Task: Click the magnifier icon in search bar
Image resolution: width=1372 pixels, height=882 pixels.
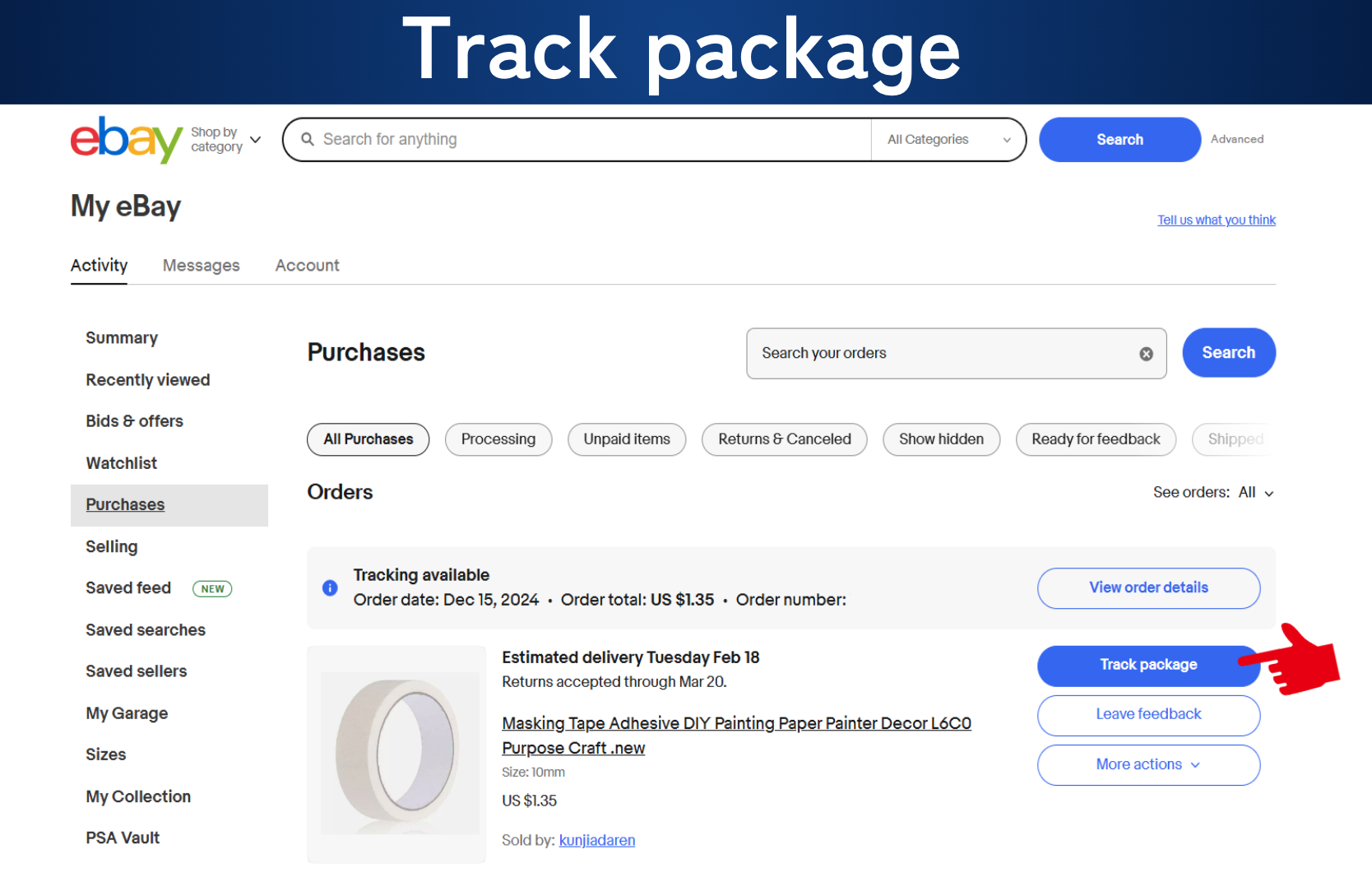Action: pos(308,139)
